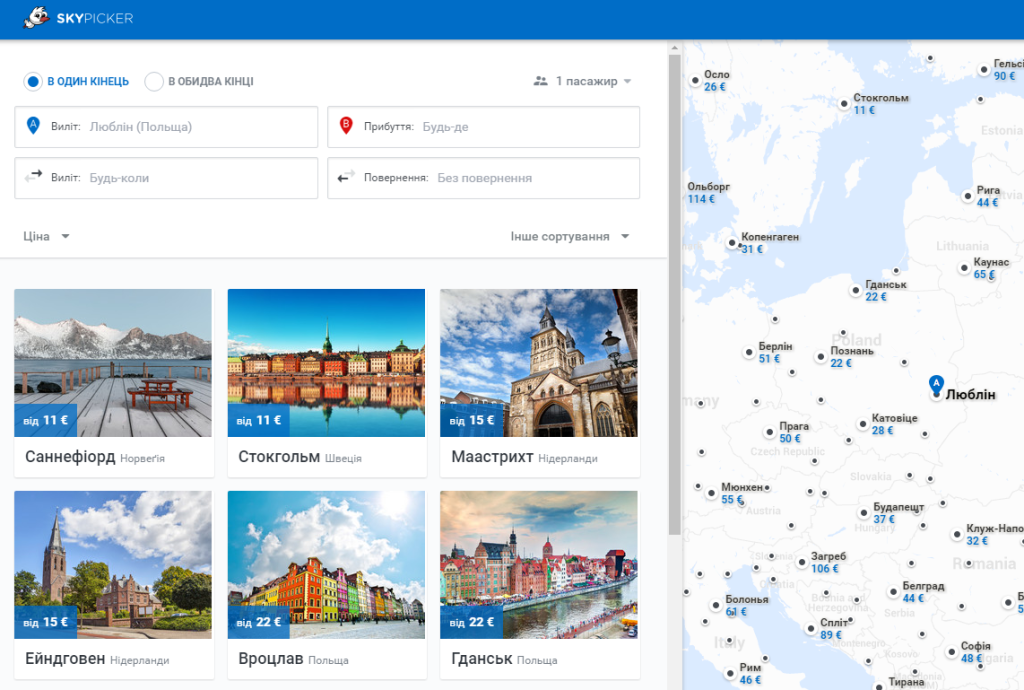Click the departure date arrows icon
Image resolution: width=1024 pixels, height=690 pixels.
coord(33,176)
